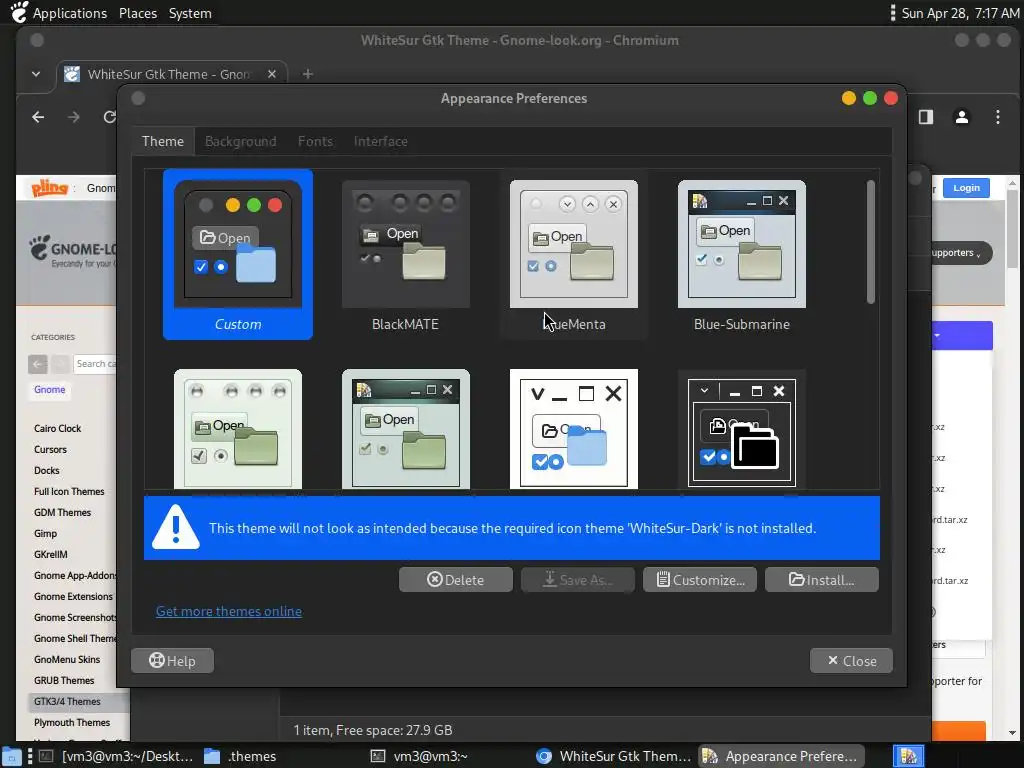
Task: Open Help for Appearance Preferences
Action: tap(172, 661)
